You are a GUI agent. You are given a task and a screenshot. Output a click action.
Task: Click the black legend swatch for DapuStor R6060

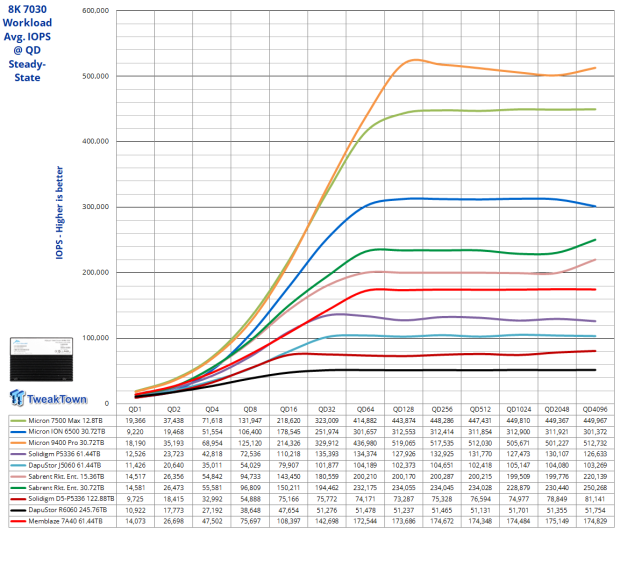(18, 510)
